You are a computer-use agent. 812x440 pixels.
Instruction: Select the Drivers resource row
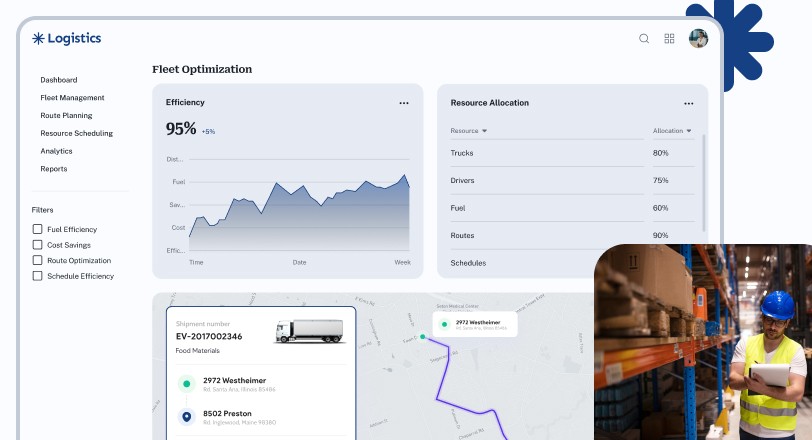(572, 181)
